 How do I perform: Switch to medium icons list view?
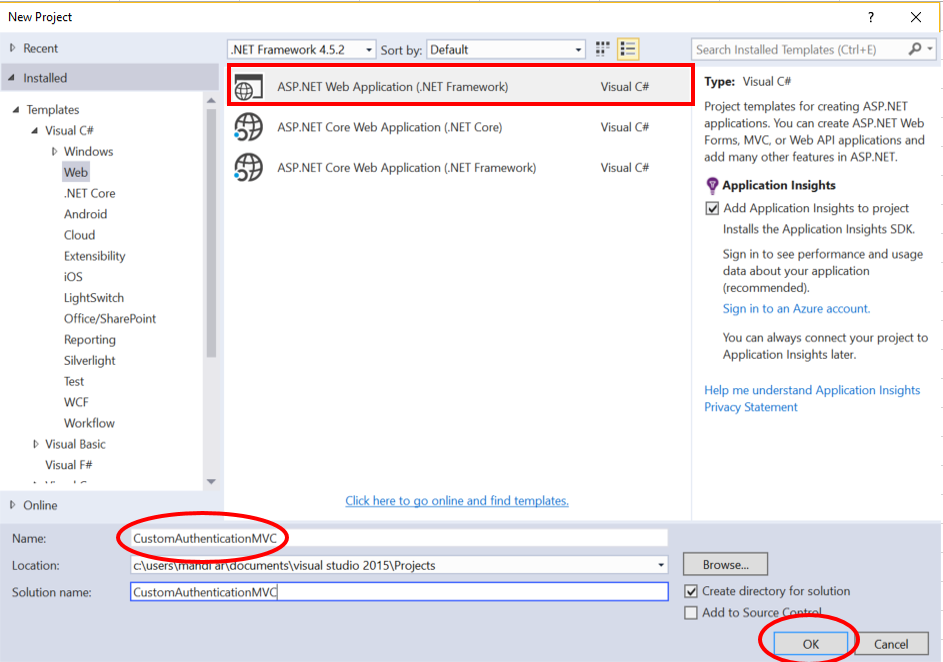(x=628, y=49)
